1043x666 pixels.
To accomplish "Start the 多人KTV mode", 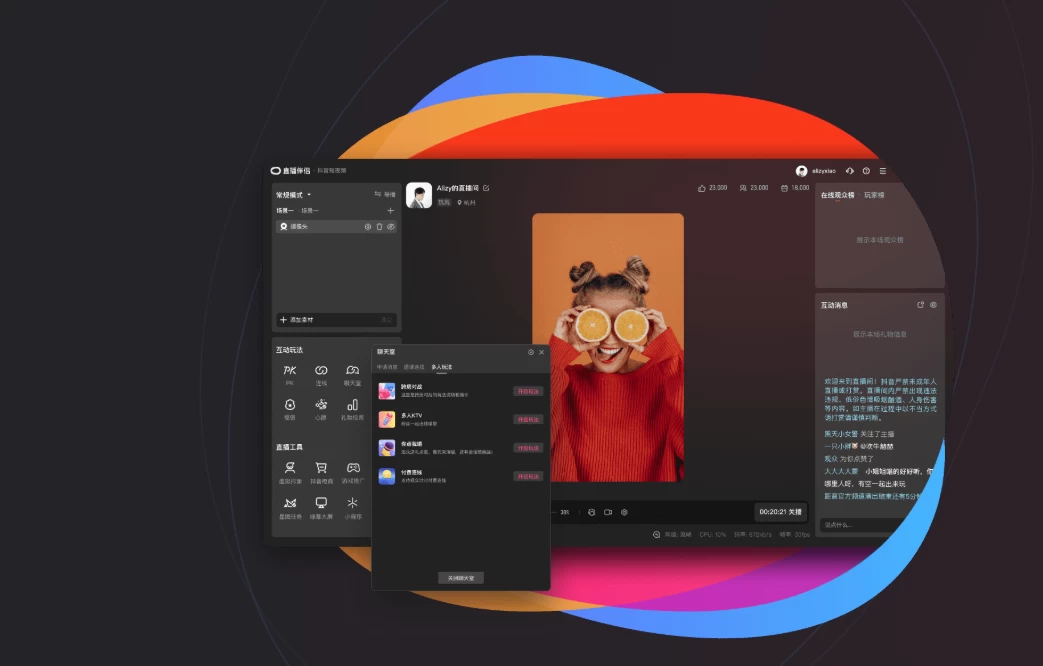I will (528, 419).
